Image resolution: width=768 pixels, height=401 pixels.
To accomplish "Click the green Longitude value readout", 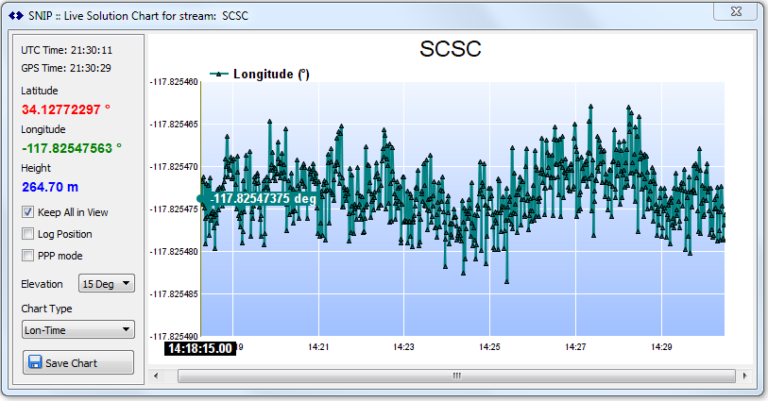I will (x=71, y=147).
